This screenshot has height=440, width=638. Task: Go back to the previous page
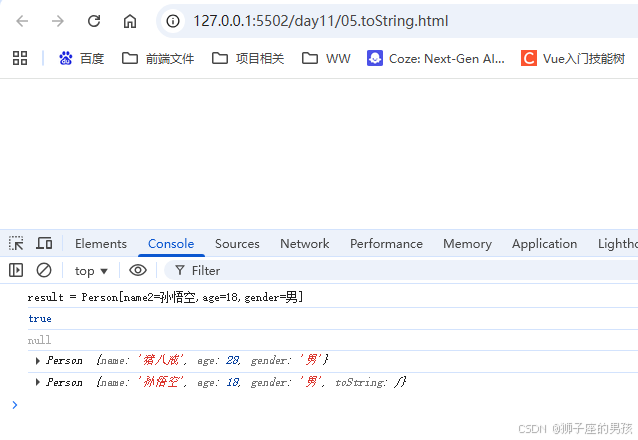tap(22, 21)
